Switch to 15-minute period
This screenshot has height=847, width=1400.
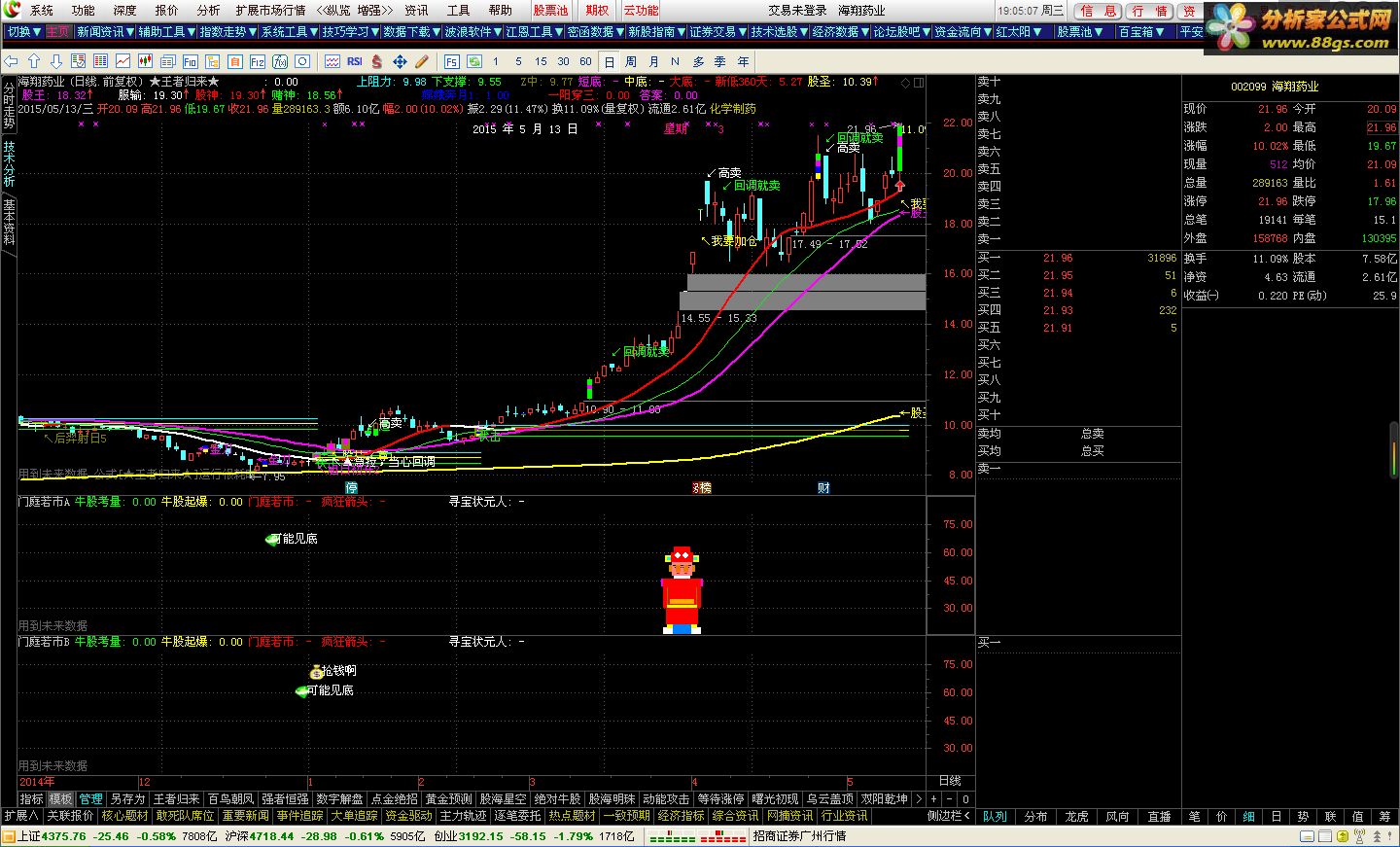tap(541, 61)
